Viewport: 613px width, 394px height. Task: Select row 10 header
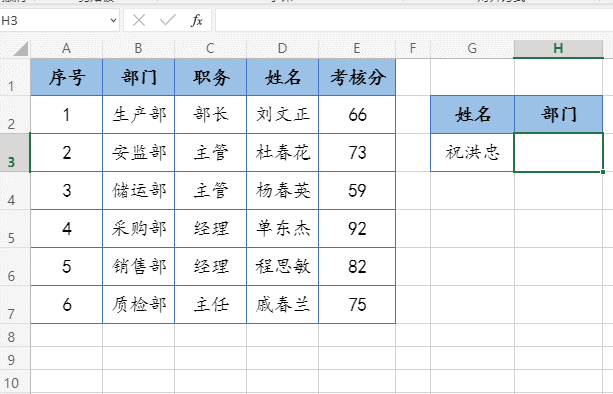(x=15, y=382)
